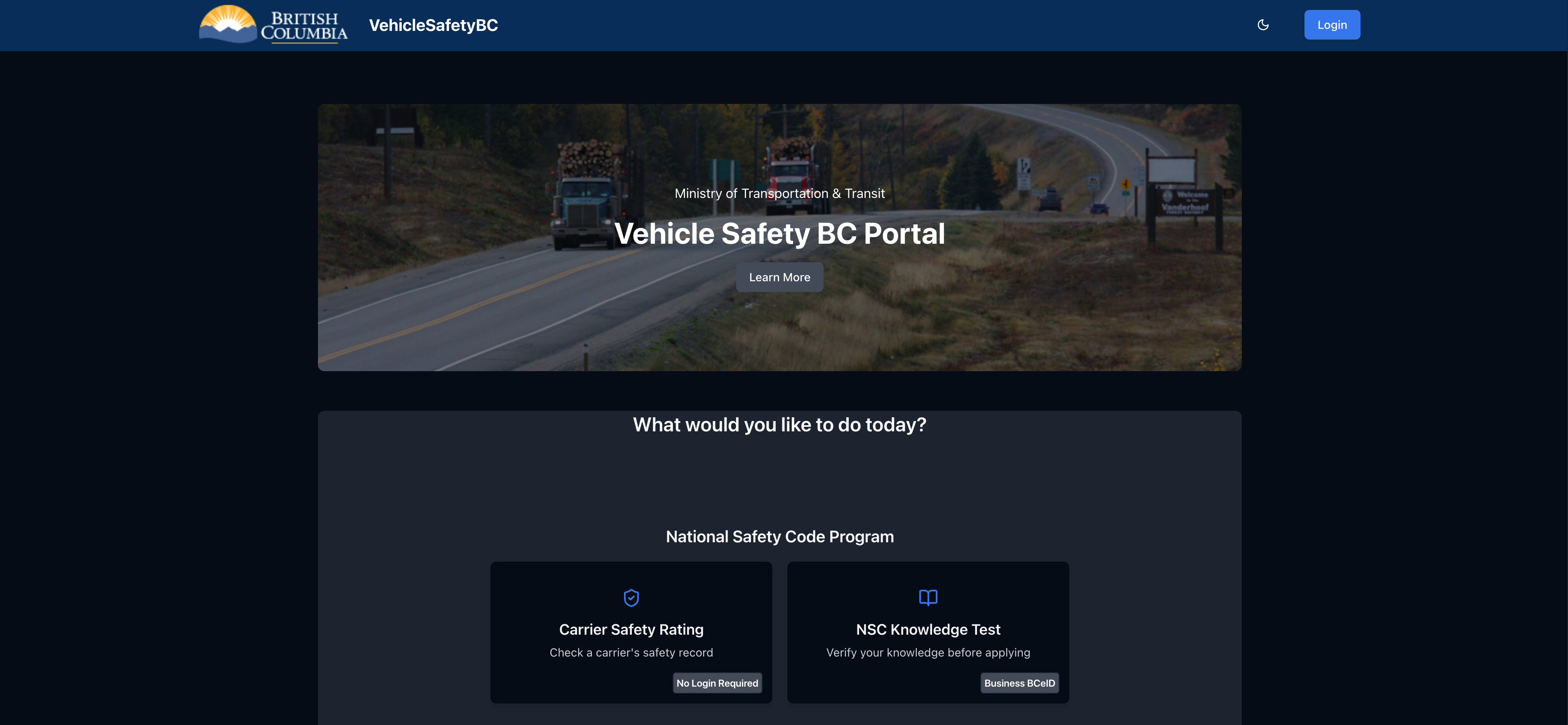The height and width of the screenshot is (725, 1568).
Task: Click the Business BCeID badge
Action: pos(1019,683)
